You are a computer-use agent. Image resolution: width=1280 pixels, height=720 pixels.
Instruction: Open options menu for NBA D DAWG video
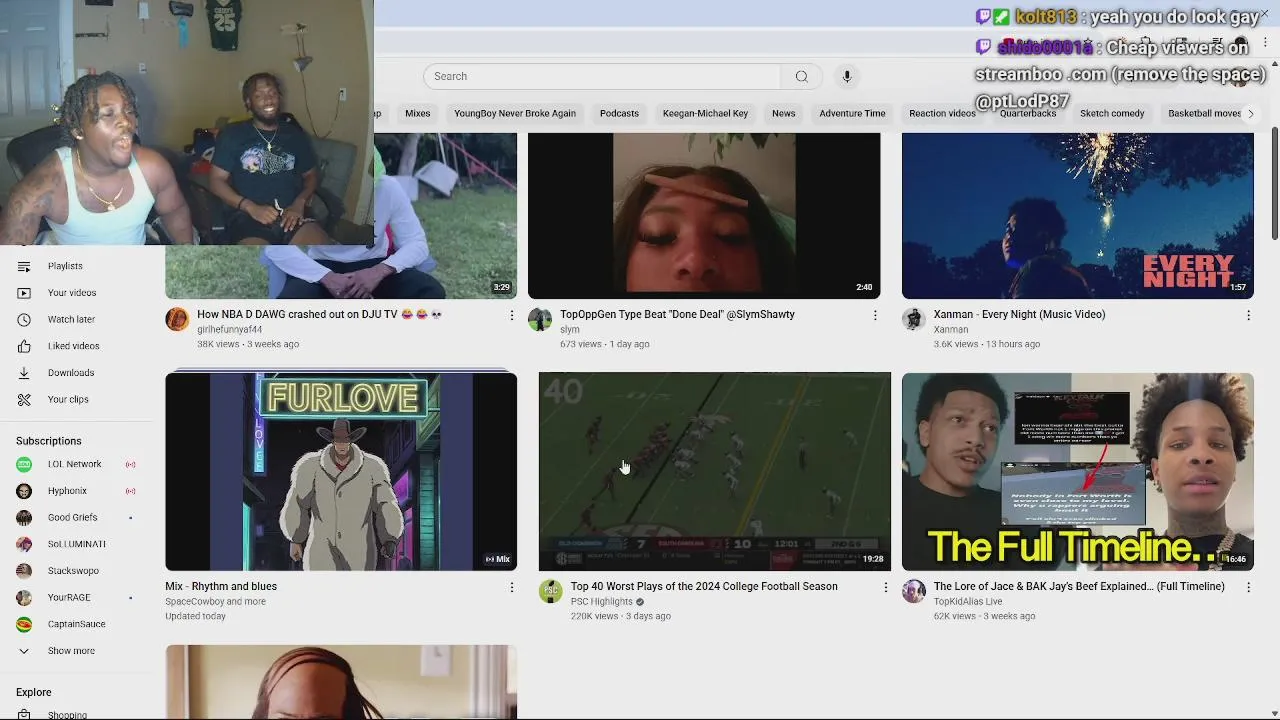511,315
